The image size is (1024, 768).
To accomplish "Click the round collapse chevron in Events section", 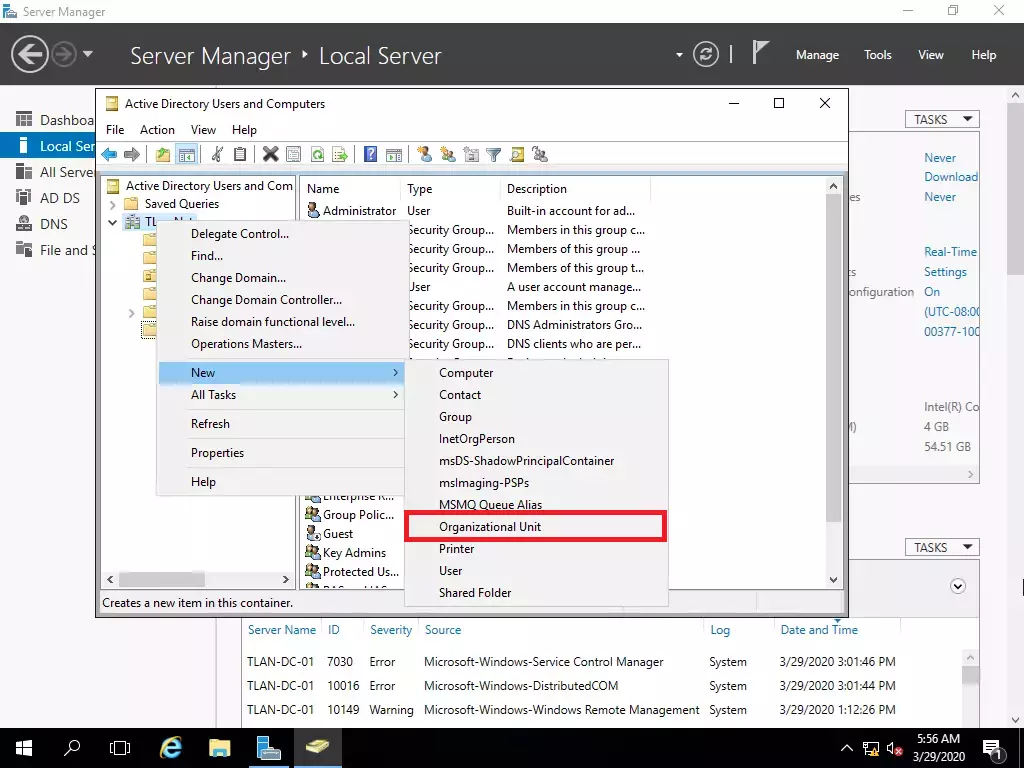I will [958, 586].
